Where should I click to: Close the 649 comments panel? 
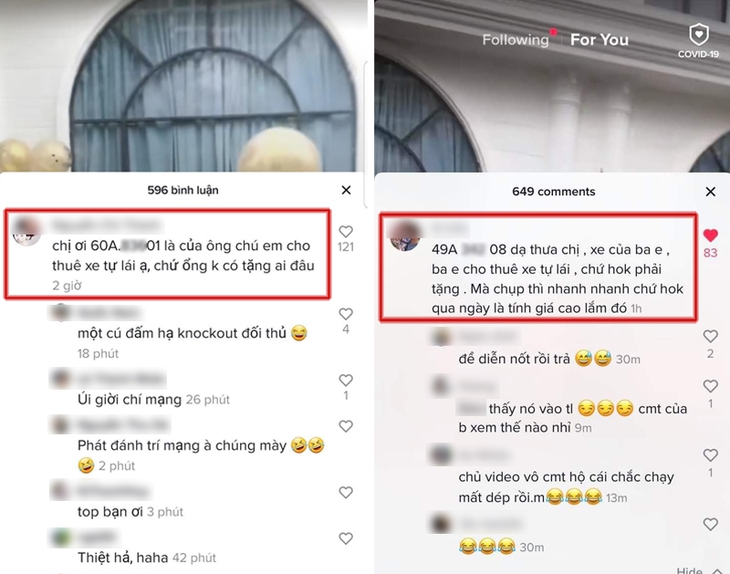point(710,191)
